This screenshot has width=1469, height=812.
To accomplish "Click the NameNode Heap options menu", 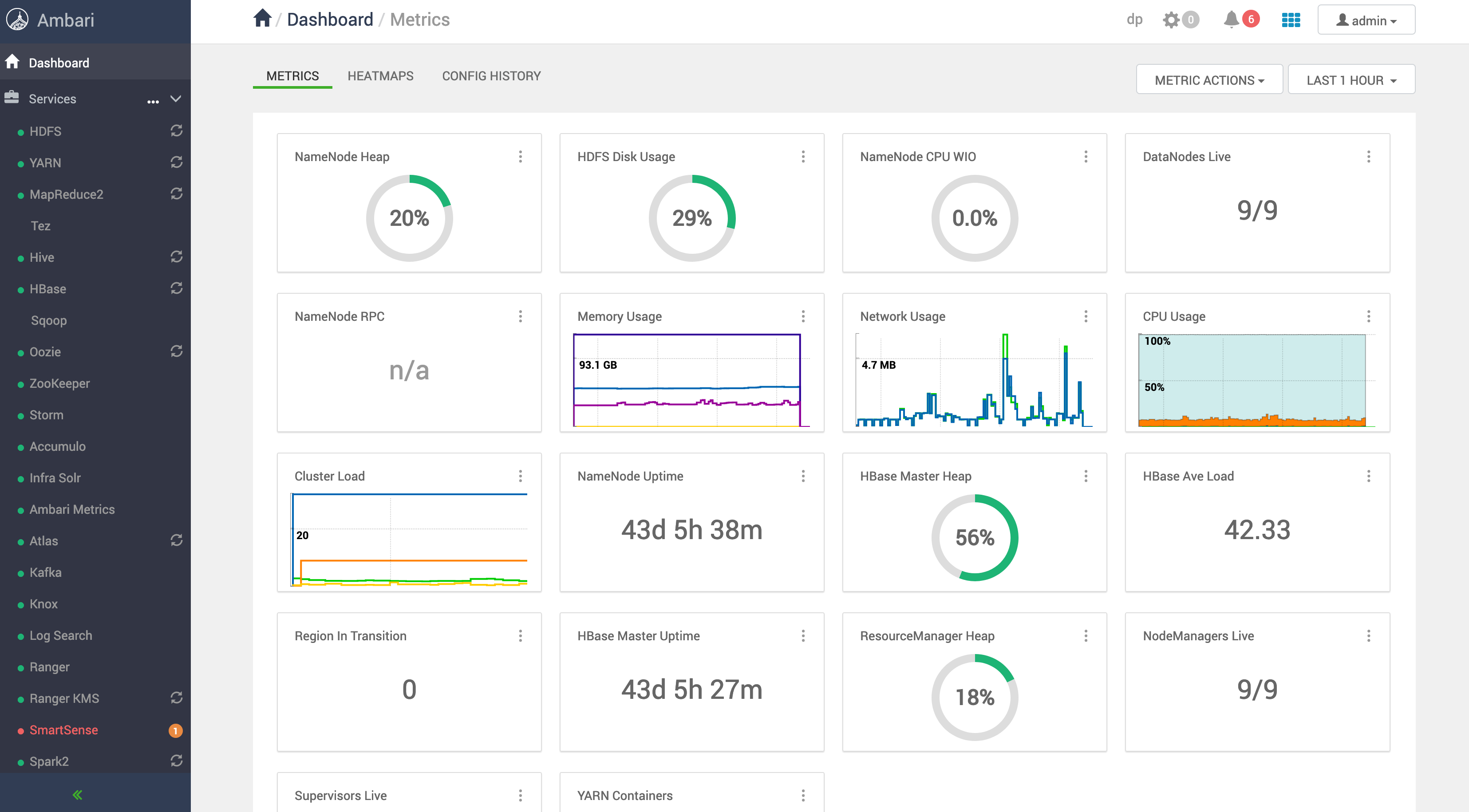I will pyautogui.click(x=521, y=156).
